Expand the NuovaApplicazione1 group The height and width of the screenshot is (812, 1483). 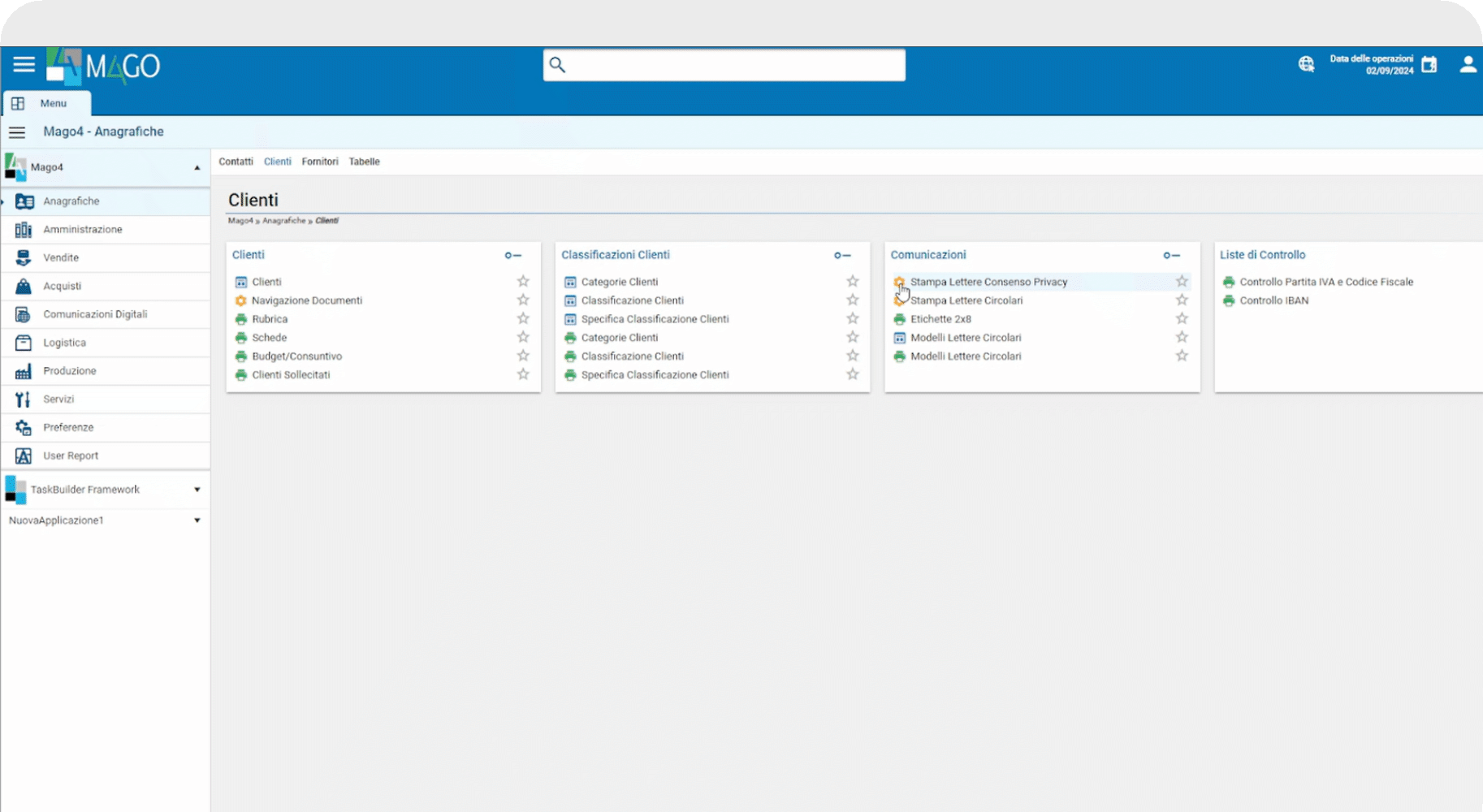197,520
